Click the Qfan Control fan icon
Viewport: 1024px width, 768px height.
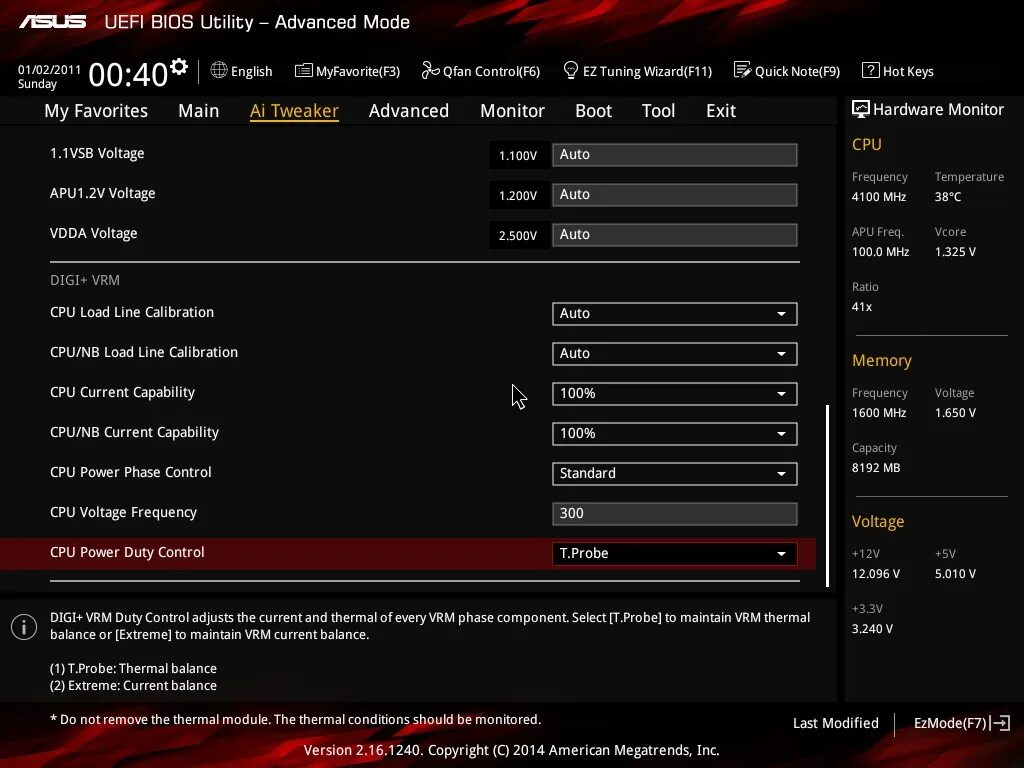pos(430,70)
